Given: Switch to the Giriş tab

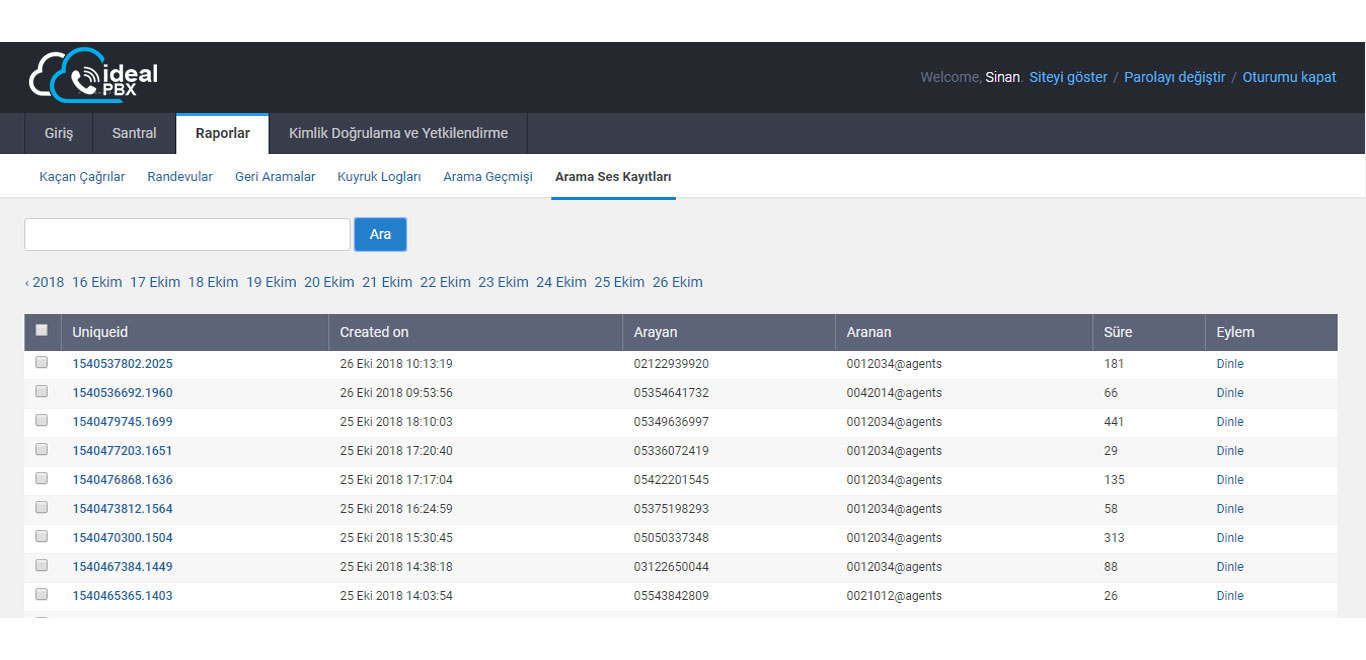Looking at the screenshot, I should (59, 133).
